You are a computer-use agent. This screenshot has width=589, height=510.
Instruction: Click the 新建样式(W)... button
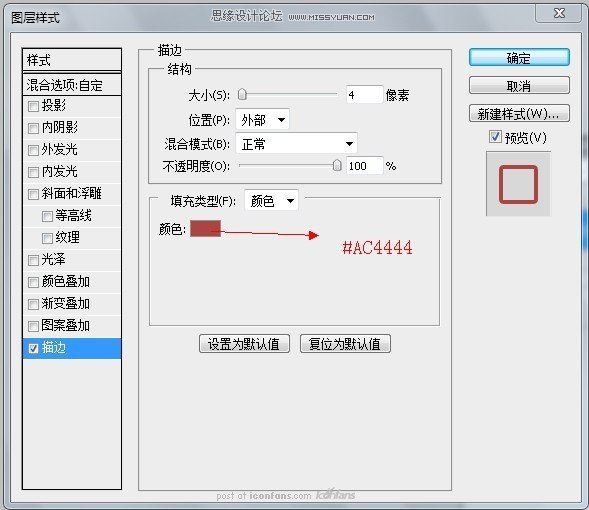pos(519,113)
